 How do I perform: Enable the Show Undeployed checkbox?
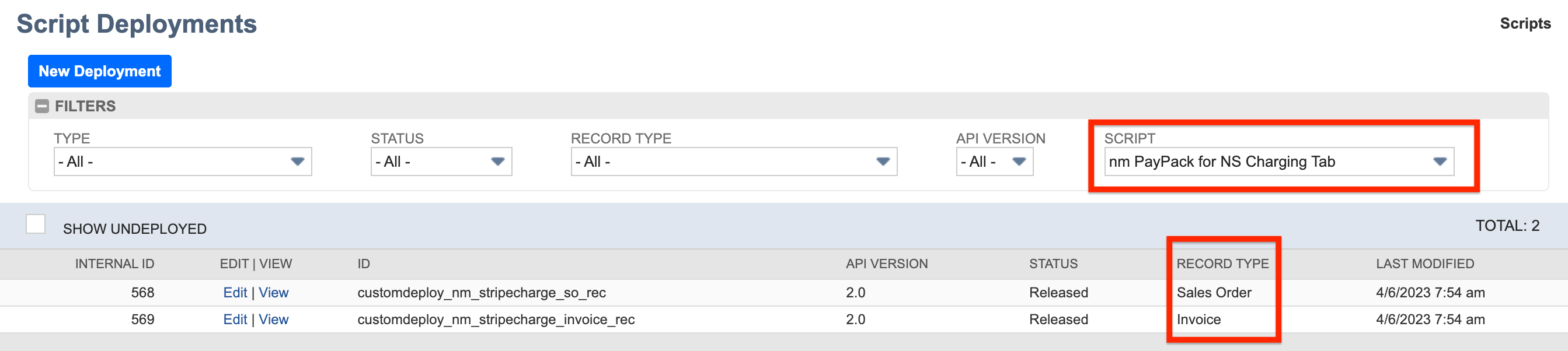pos(36,225)
